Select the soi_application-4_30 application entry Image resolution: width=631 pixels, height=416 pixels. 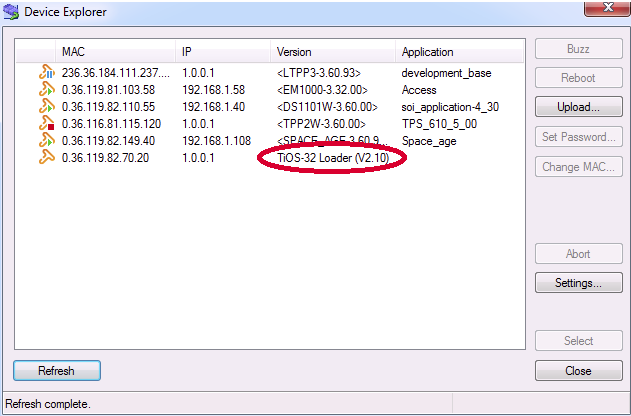[x=449, y=107]
